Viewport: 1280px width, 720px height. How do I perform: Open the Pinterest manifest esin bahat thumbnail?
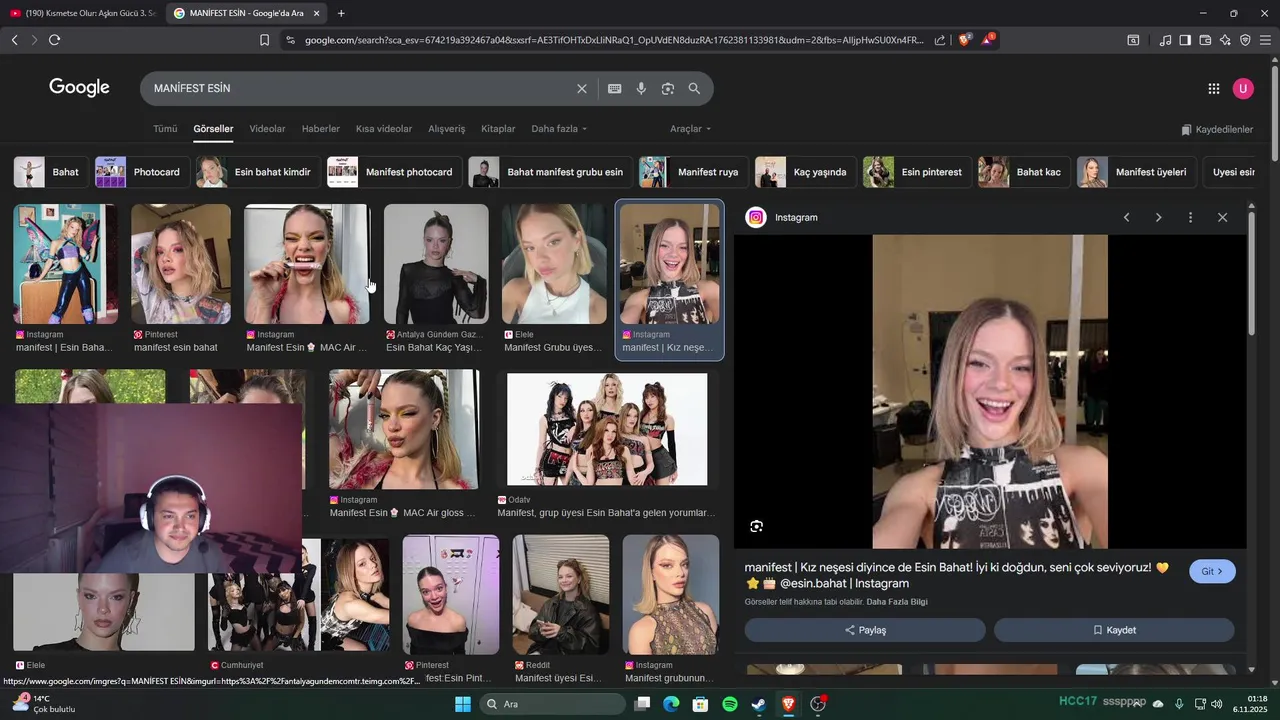pyautogui.click(x=181, y=264)
